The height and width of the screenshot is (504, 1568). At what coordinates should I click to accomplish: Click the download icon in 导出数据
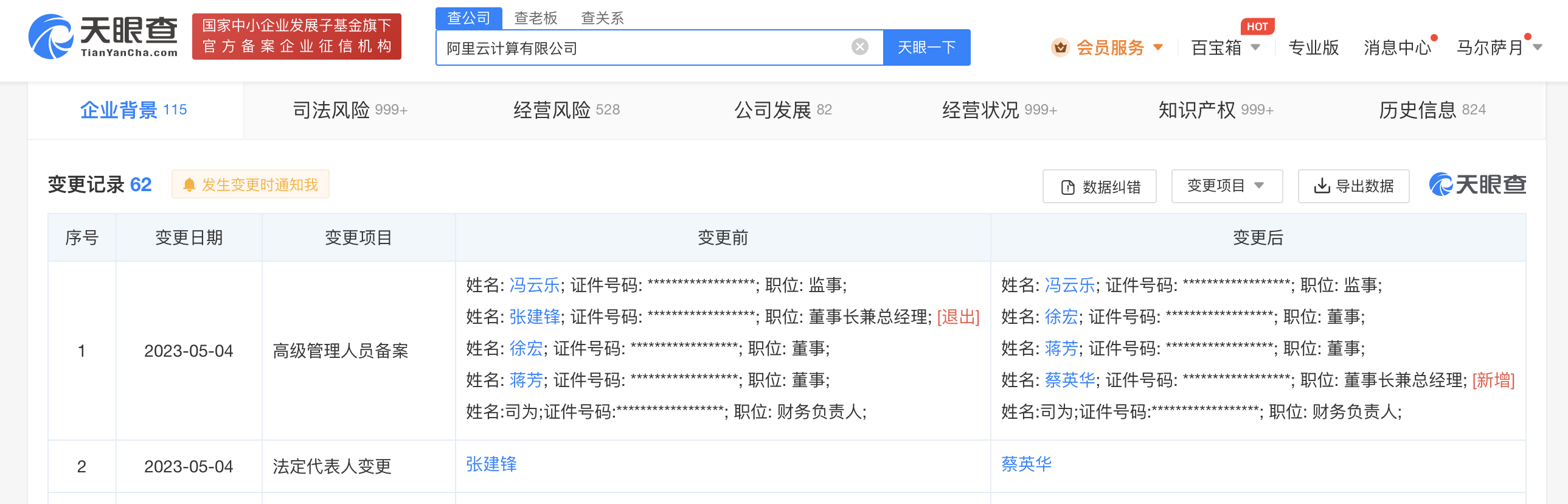(1322, 186)
